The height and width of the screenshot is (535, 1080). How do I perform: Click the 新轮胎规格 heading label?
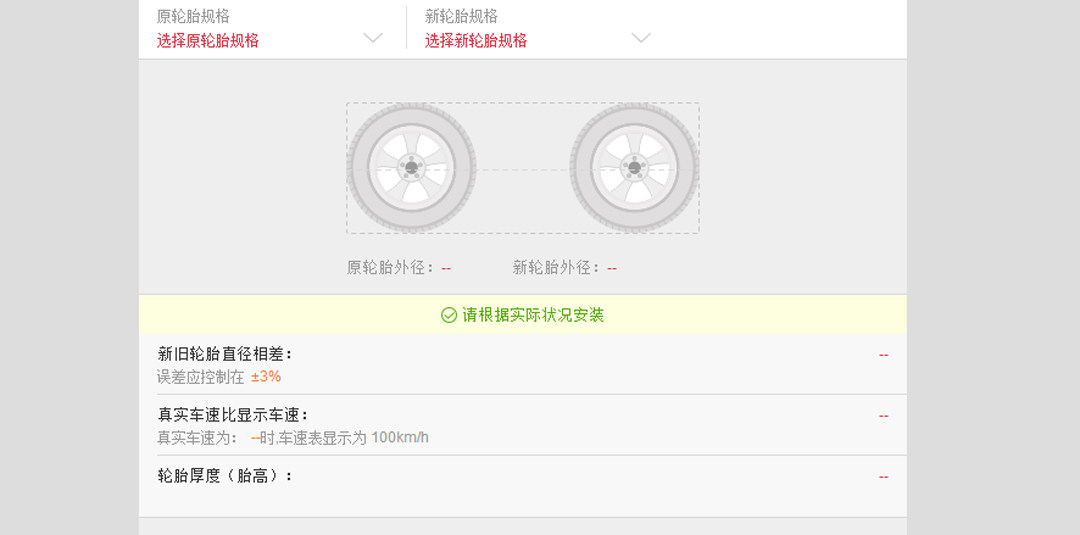coord(461,17)
